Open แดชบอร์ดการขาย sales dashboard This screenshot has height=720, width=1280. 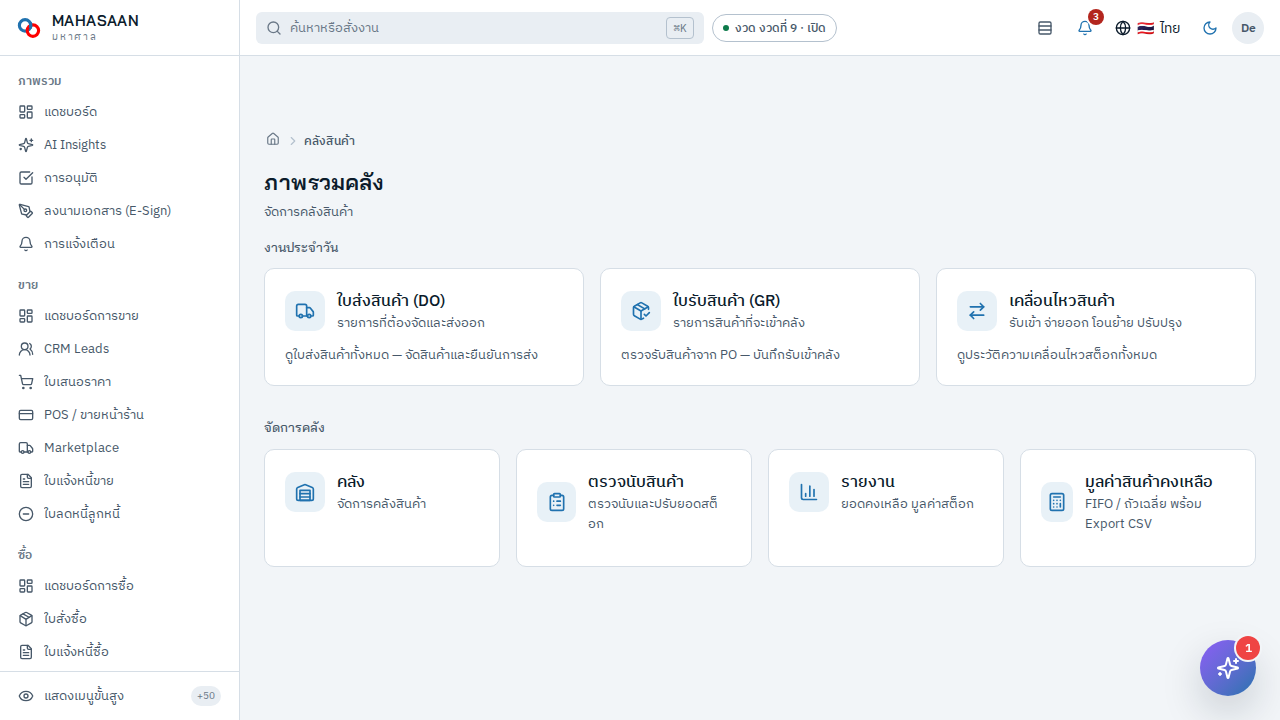(x=119, y=316)
